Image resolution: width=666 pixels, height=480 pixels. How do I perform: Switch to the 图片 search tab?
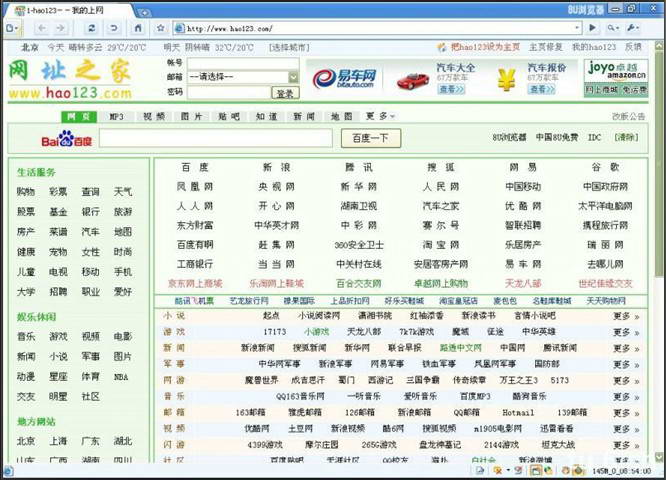click(x=192, y=116)
